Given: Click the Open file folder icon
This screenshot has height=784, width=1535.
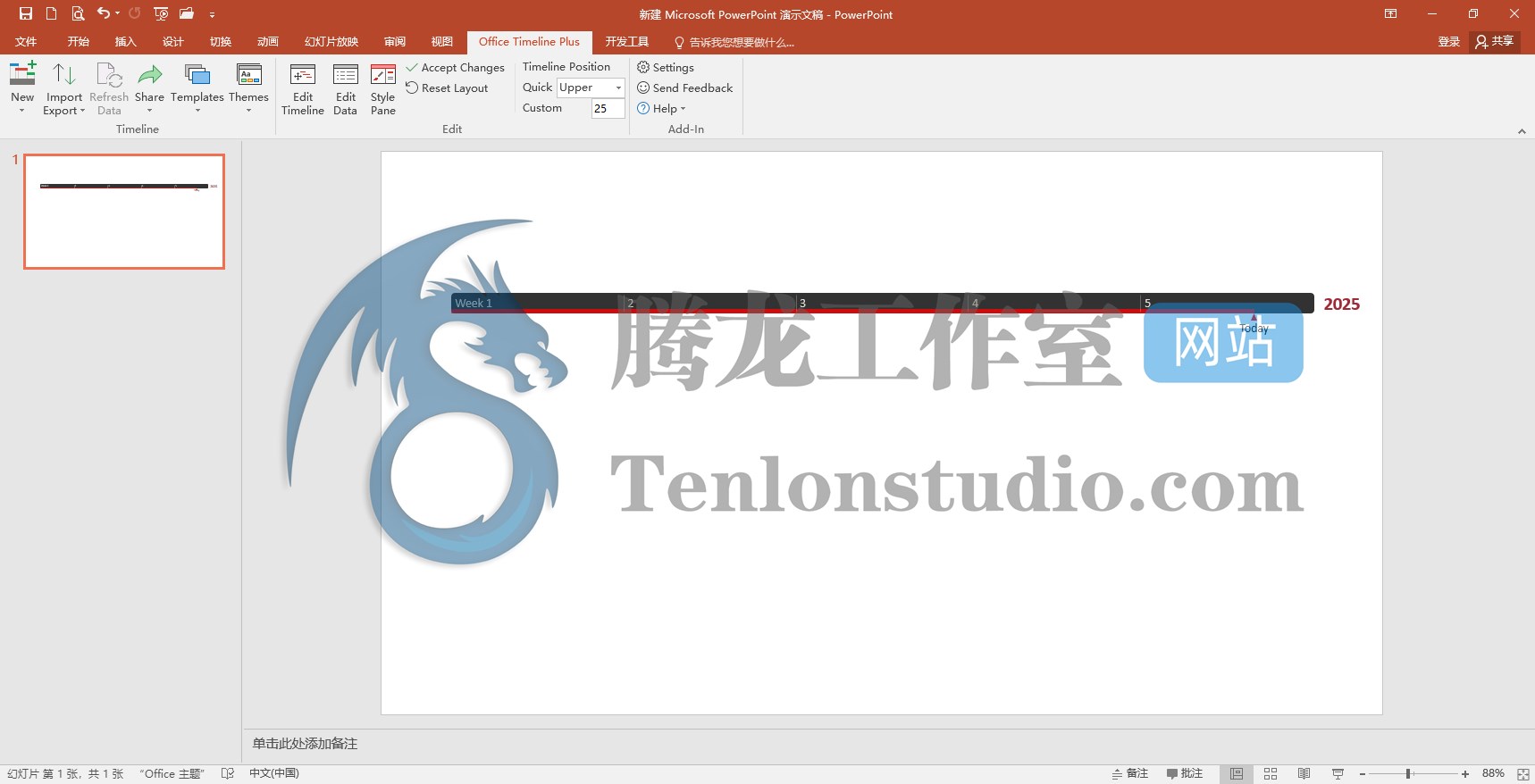Looking at the screenshot, I should pos(187,13).
